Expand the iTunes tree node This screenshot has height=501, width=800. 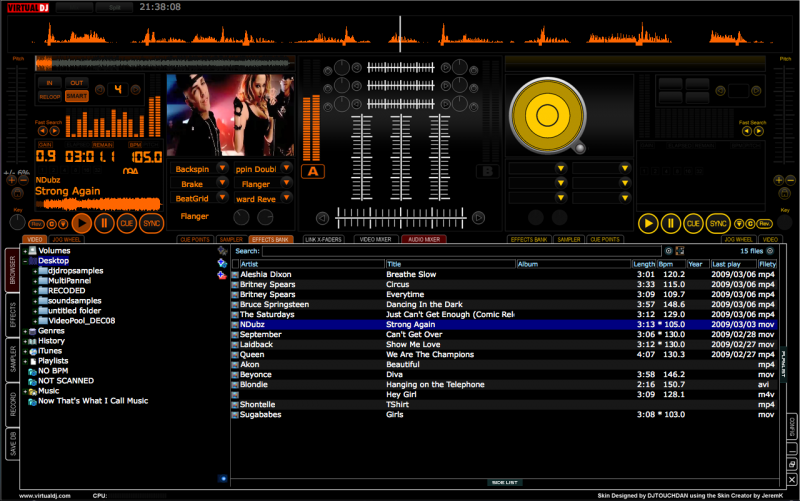24,351
